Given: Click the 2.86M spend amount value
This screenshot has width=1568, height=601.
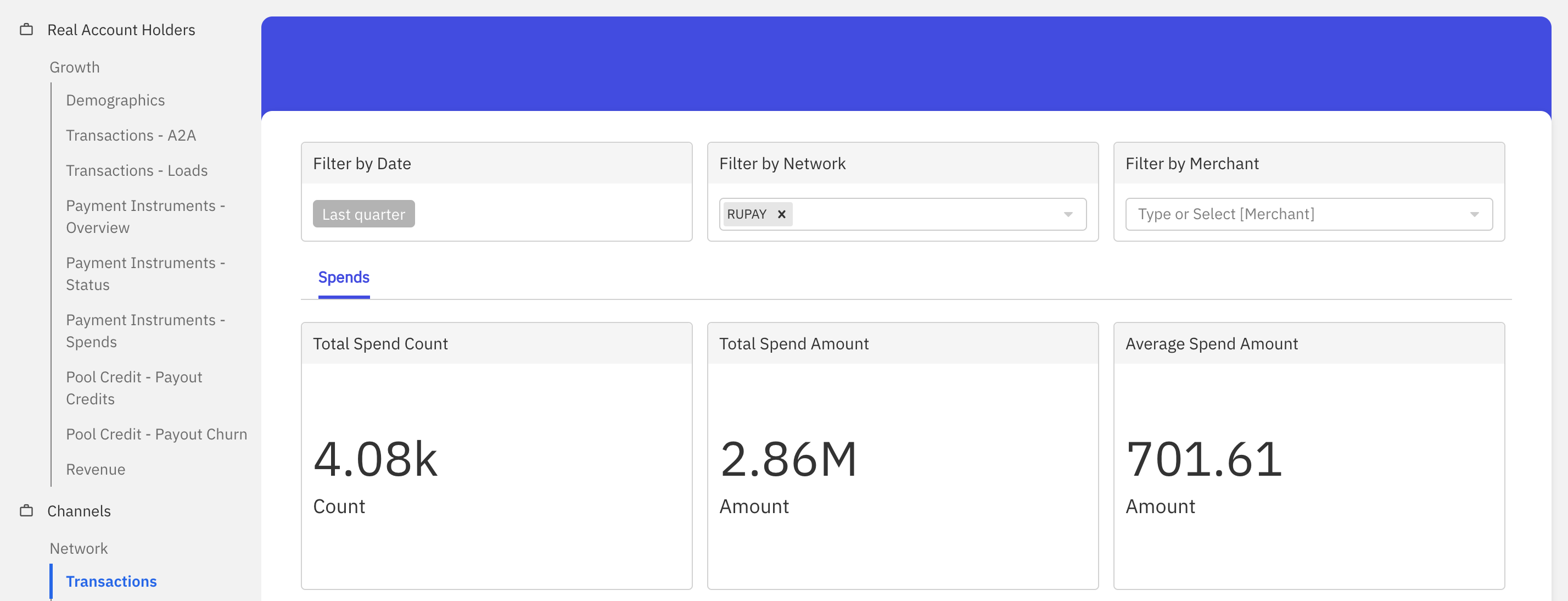Looking at the screenshot, I should [788, 459].
